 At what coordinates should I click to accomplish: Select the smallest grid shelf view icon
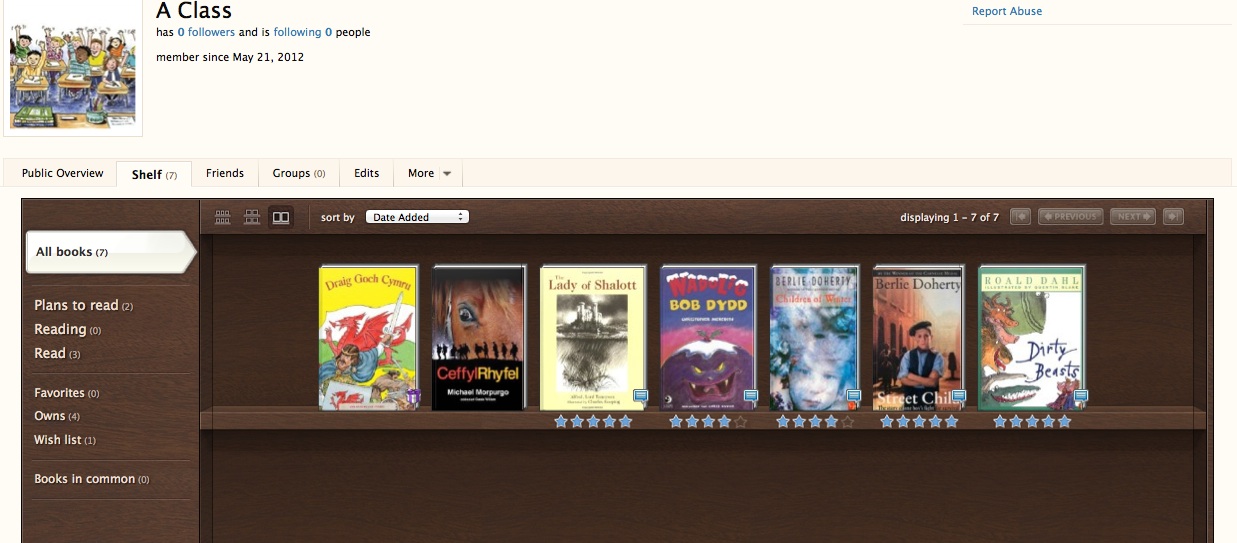pyautogui.click(x=223, y=217)
